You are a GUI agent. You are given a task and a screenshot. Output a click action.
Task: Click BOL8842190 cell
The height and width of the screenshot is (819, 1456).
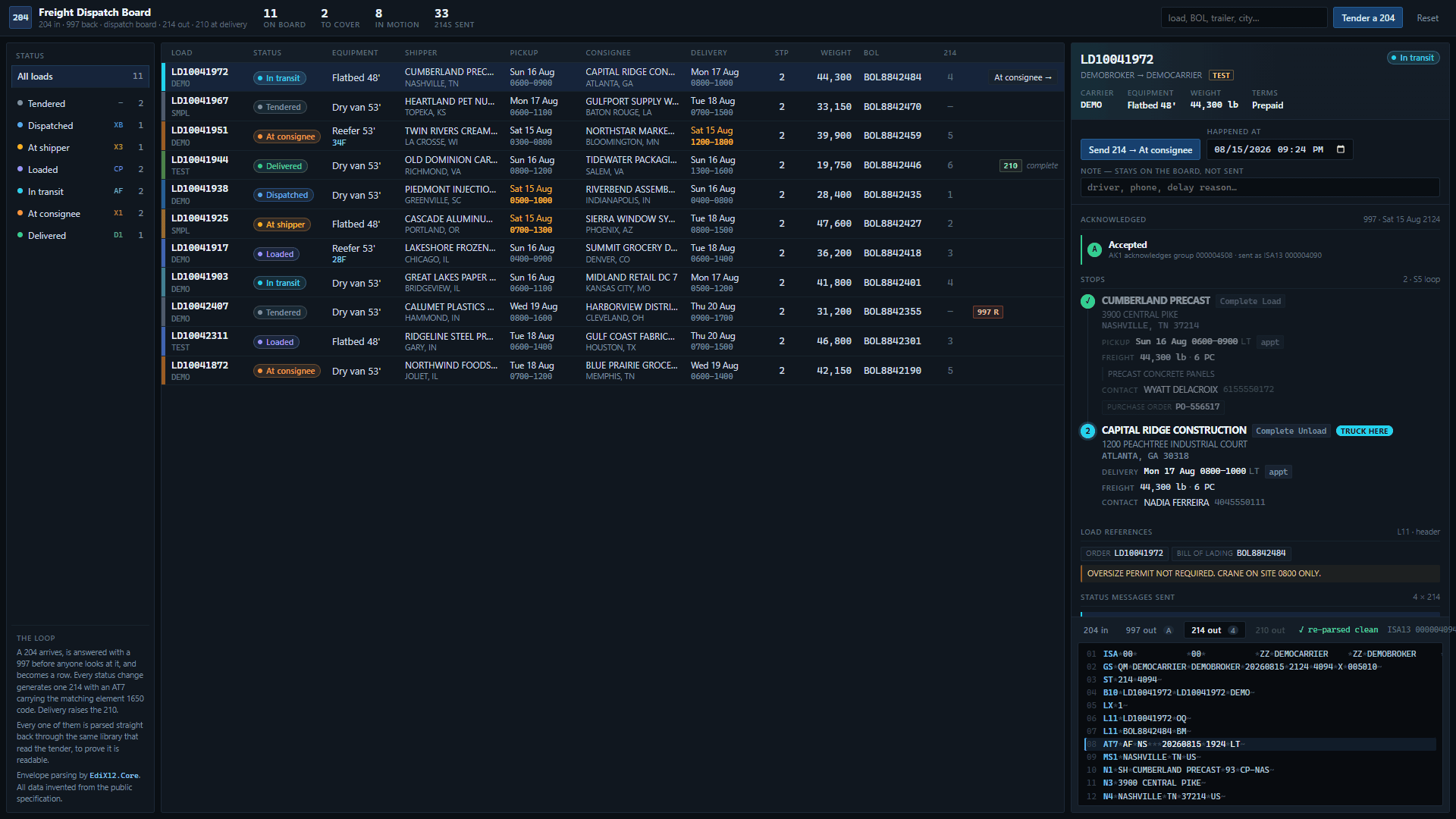tap(892, 371)
